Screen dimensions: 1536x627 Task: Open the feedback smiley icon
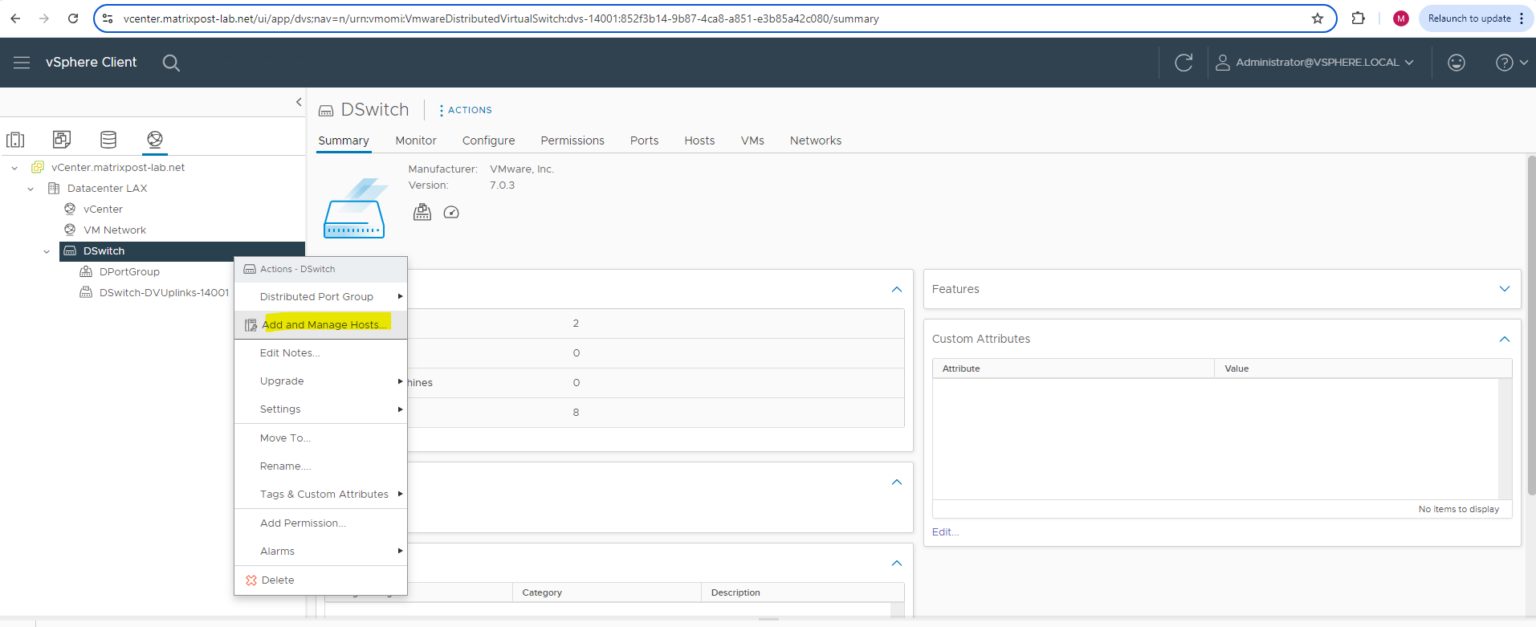pos(1456,62)
